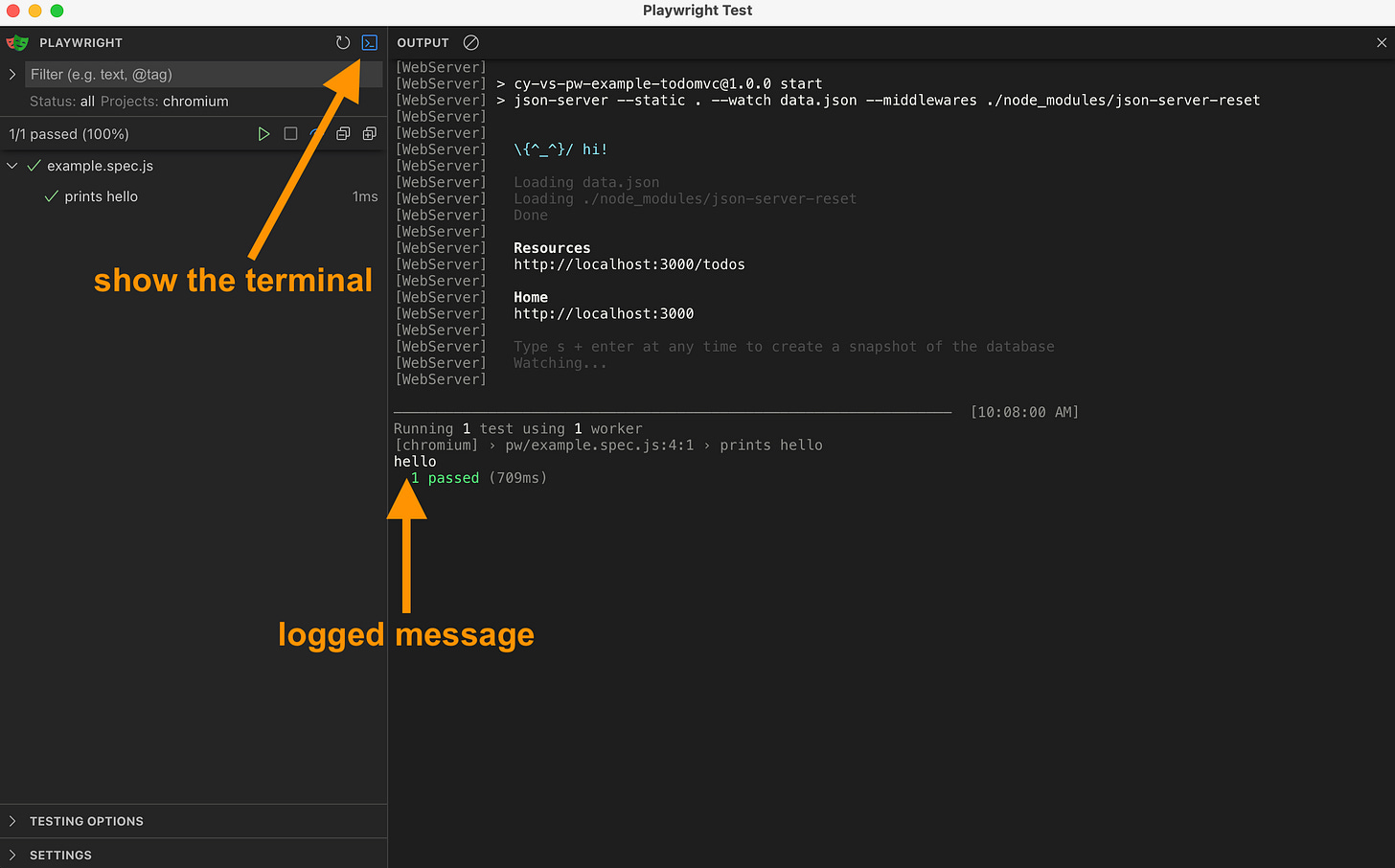This screenshot has width=1395, height=868.
Task: Collapse the example.spec.js test group
Action: 11,165
